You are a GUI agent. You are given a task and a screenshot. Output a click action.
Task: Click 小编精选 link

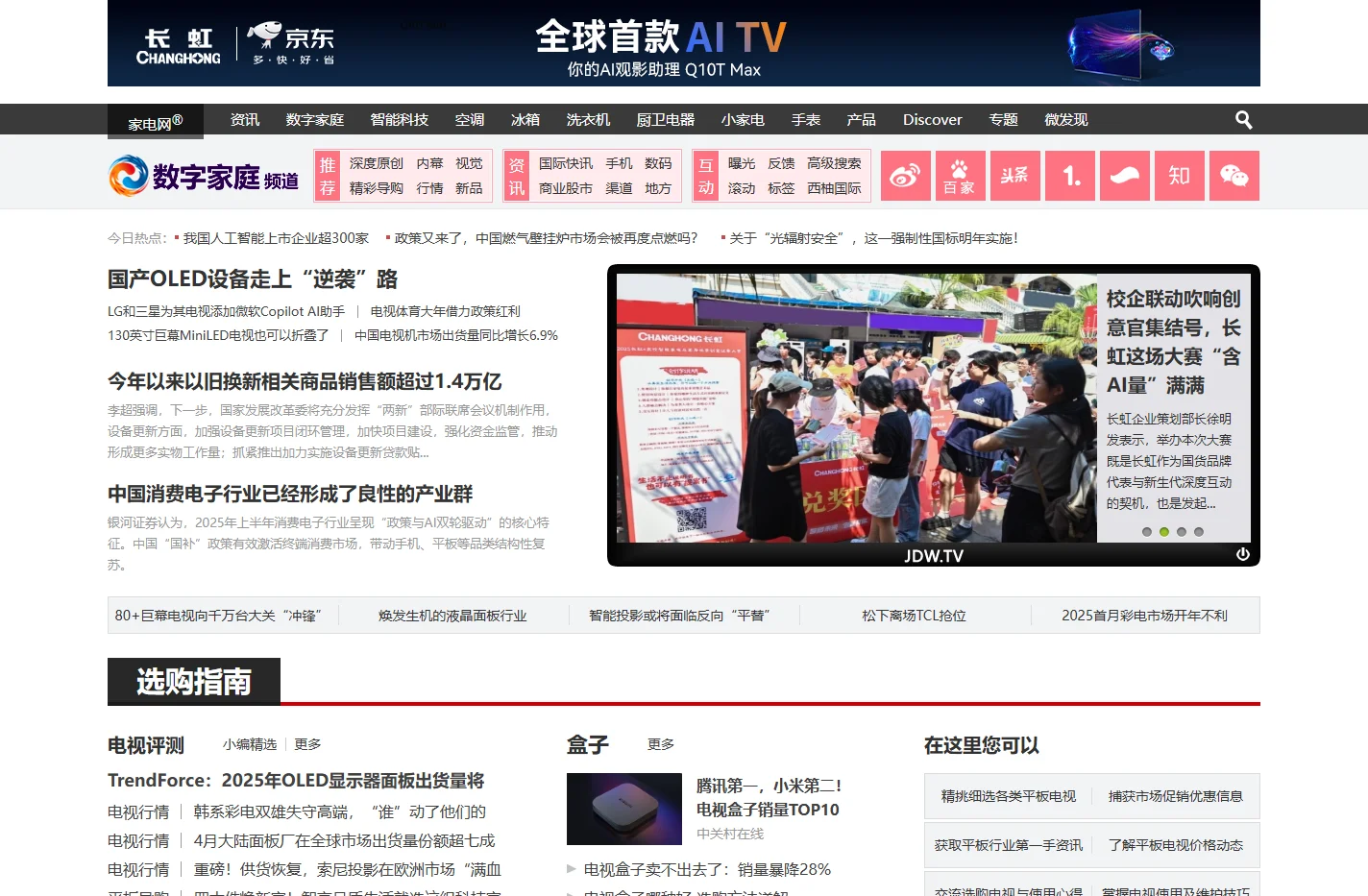tap(250, 744)
